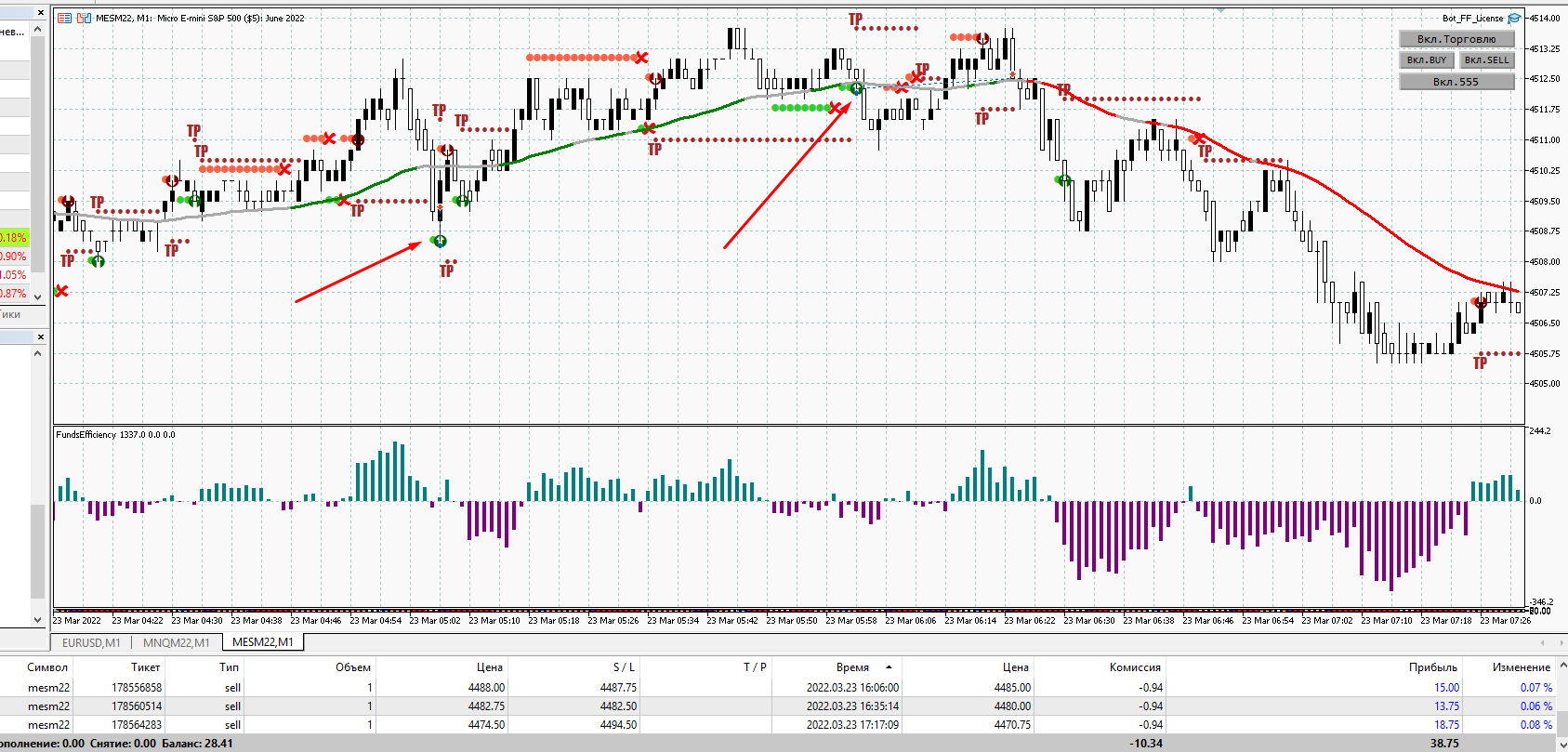1568x752 pixels.
Task: Click the time 2022.03.23 16:35:14 cell
Action: (852, 706)
